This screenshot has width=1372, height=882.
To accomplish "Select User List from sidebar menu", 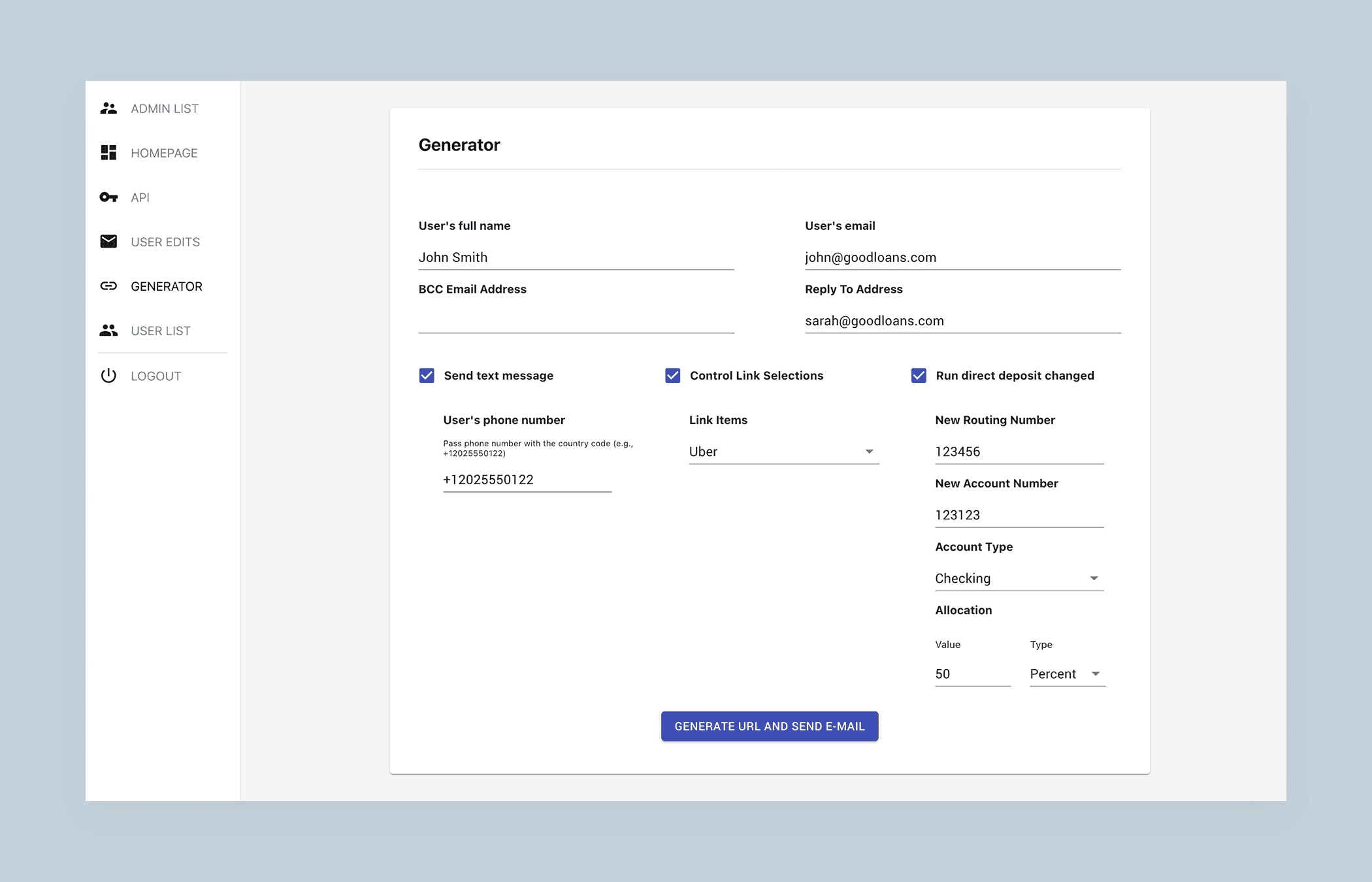I will coord(160,331).
